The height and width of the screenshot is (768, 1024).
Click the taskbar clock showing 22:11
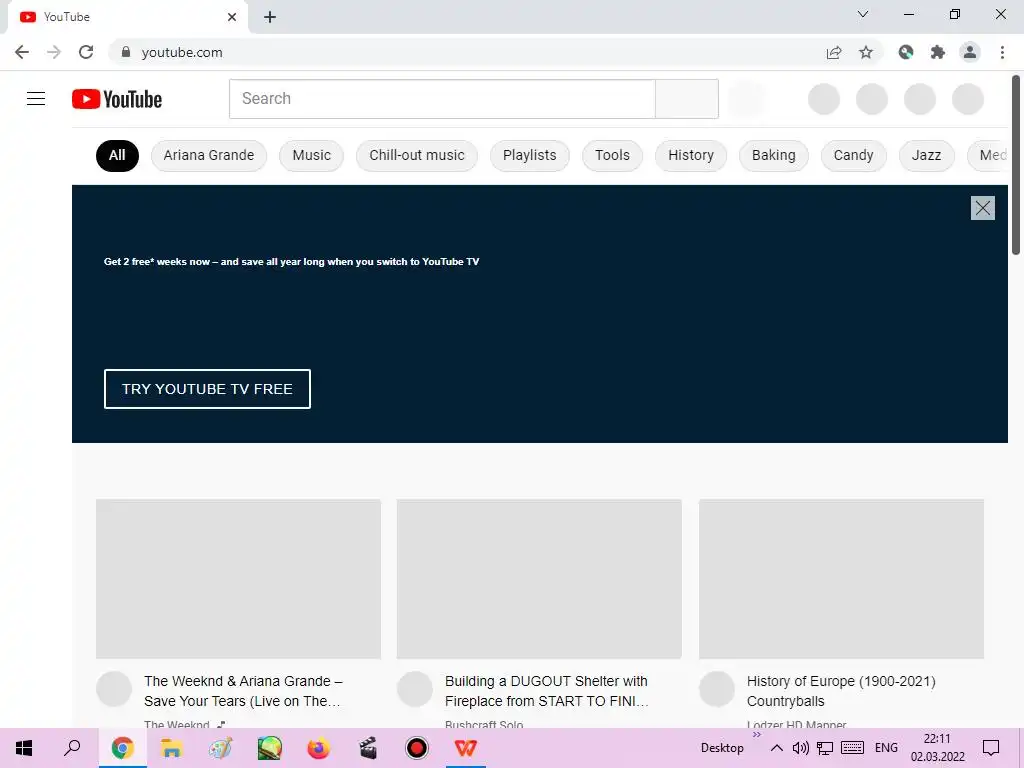[938, 748]
